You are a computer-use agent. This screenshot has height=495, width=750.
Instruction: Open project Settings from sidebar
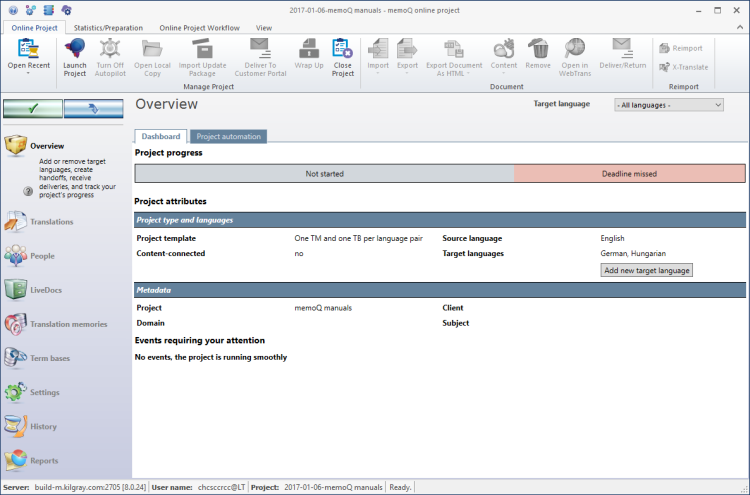click(x=46, y=392)
